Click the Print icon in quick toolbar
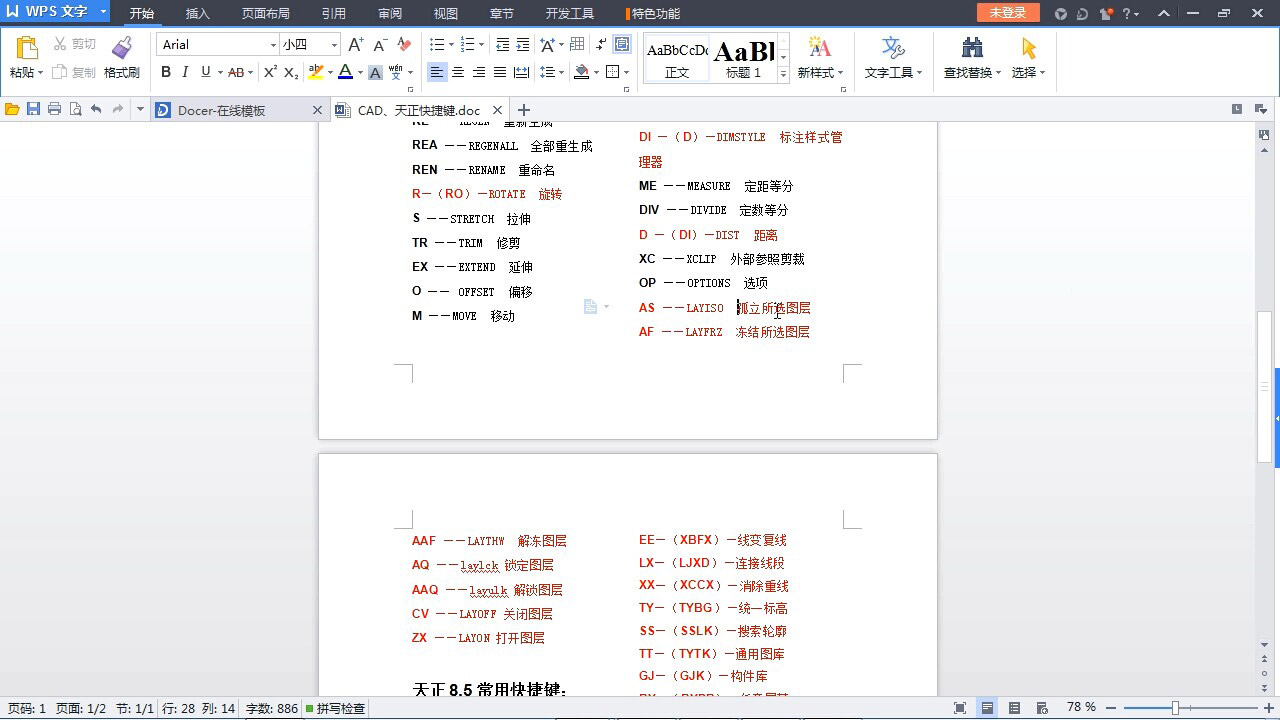1280x720 pixels. tap(54, 109)
